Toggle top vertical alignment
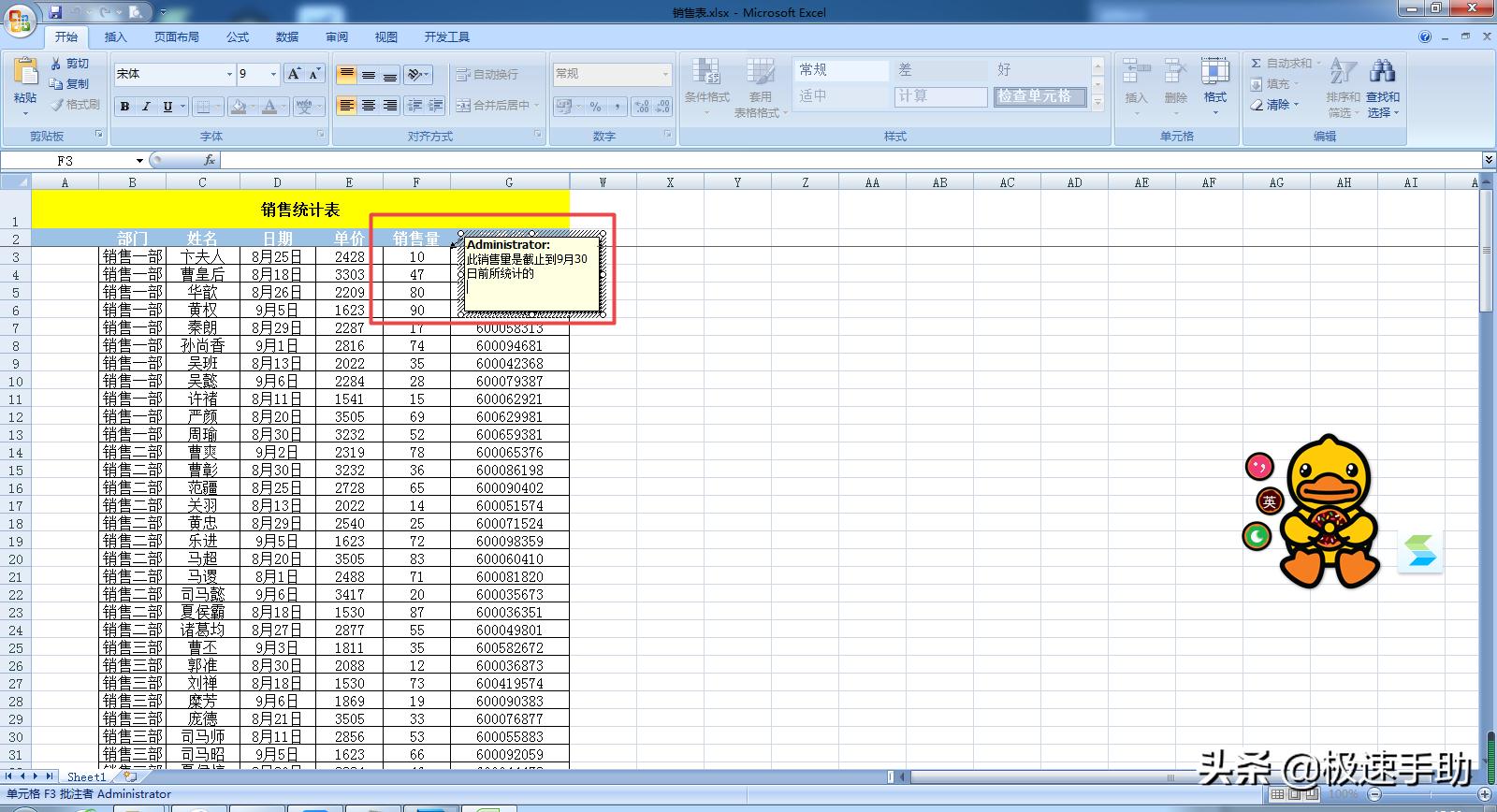The height and width of the screenshot is (812, 1497). [347, 75]
